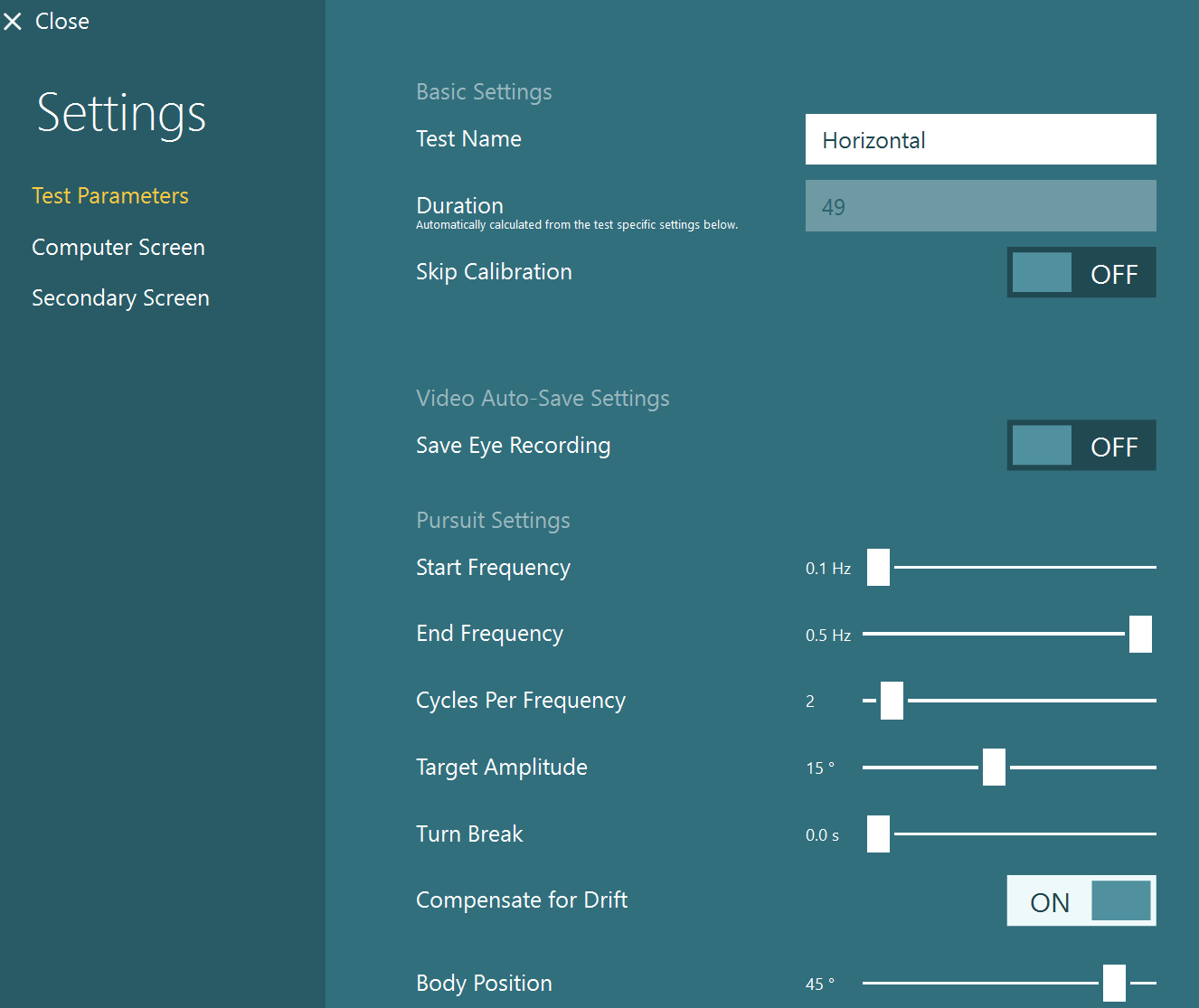
Task: Grab the Turn Break slider thumb
Action: click(877, 834)
